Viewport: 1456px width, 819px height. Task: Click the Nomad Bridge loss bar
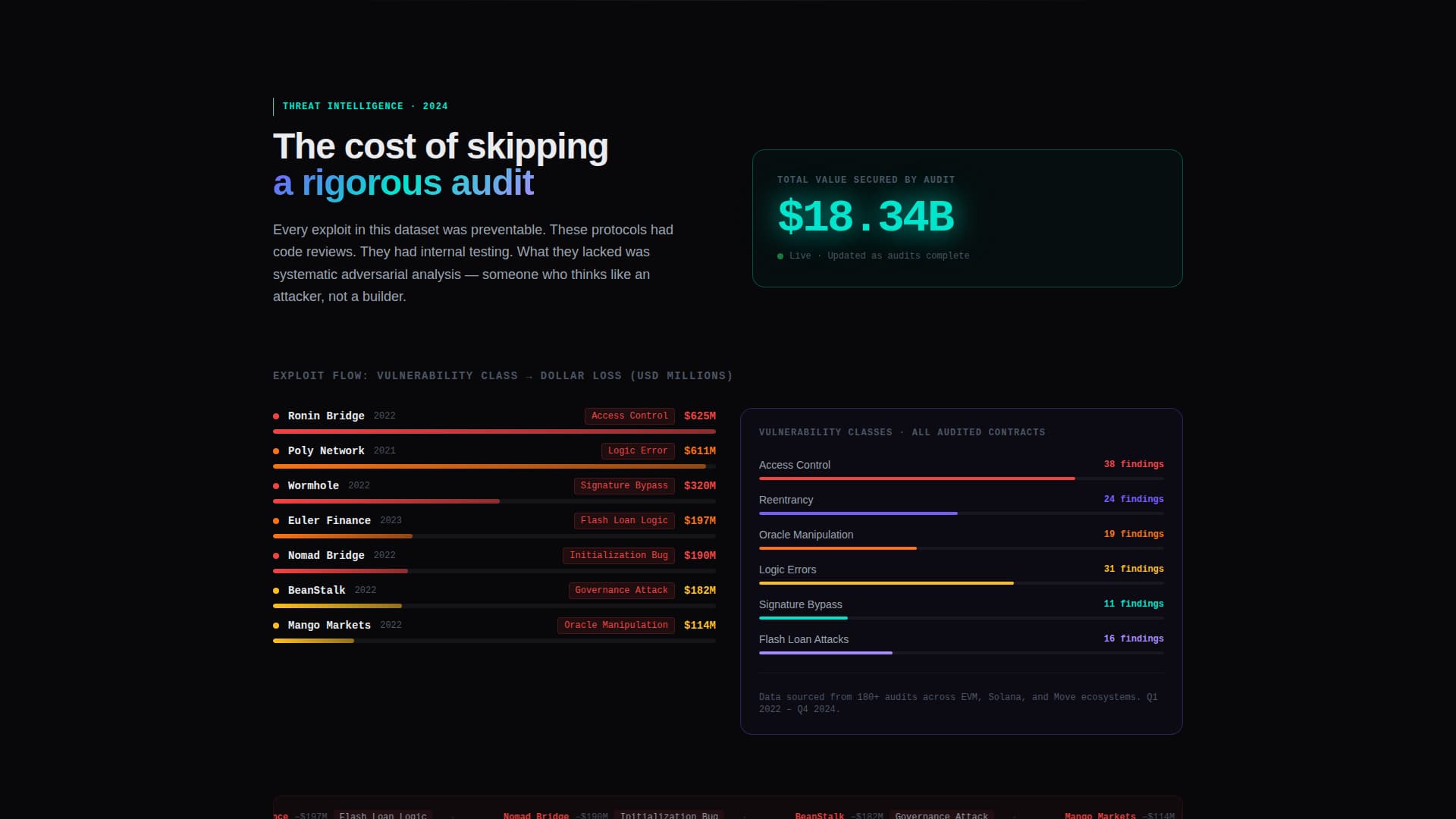coord(494,571)
